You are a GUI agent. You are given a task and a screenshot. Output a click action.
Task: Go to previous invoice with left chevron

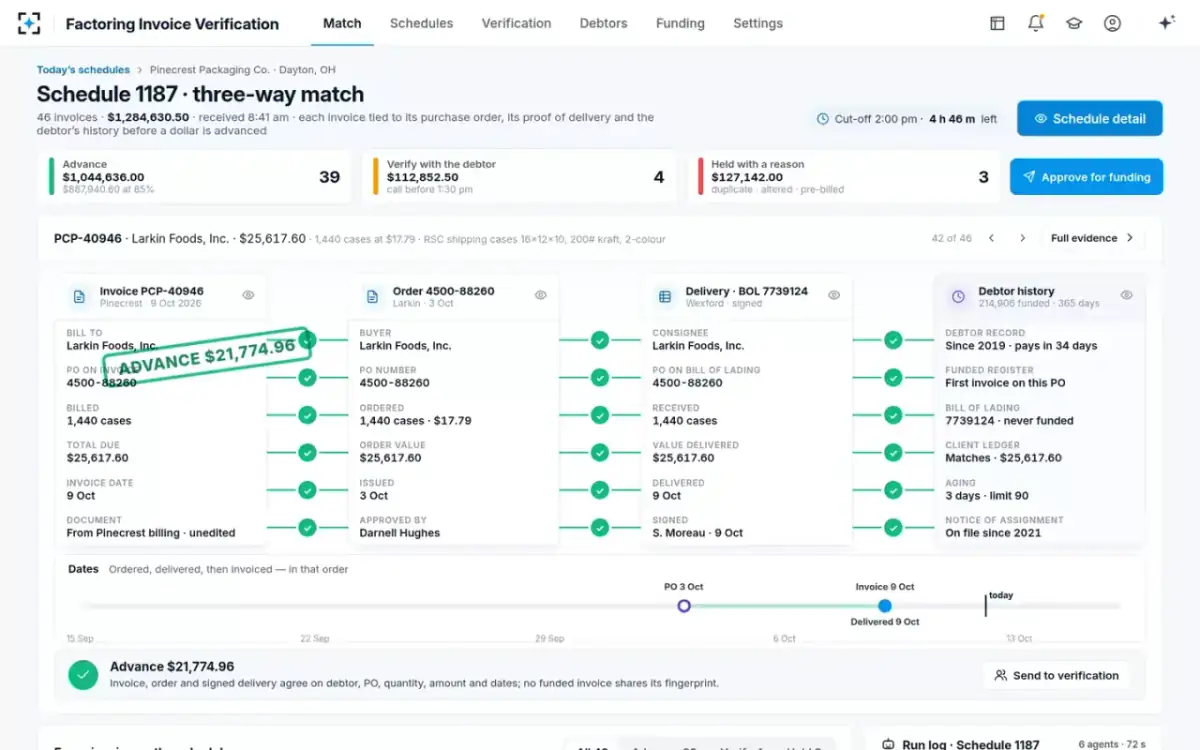point(991,238)
